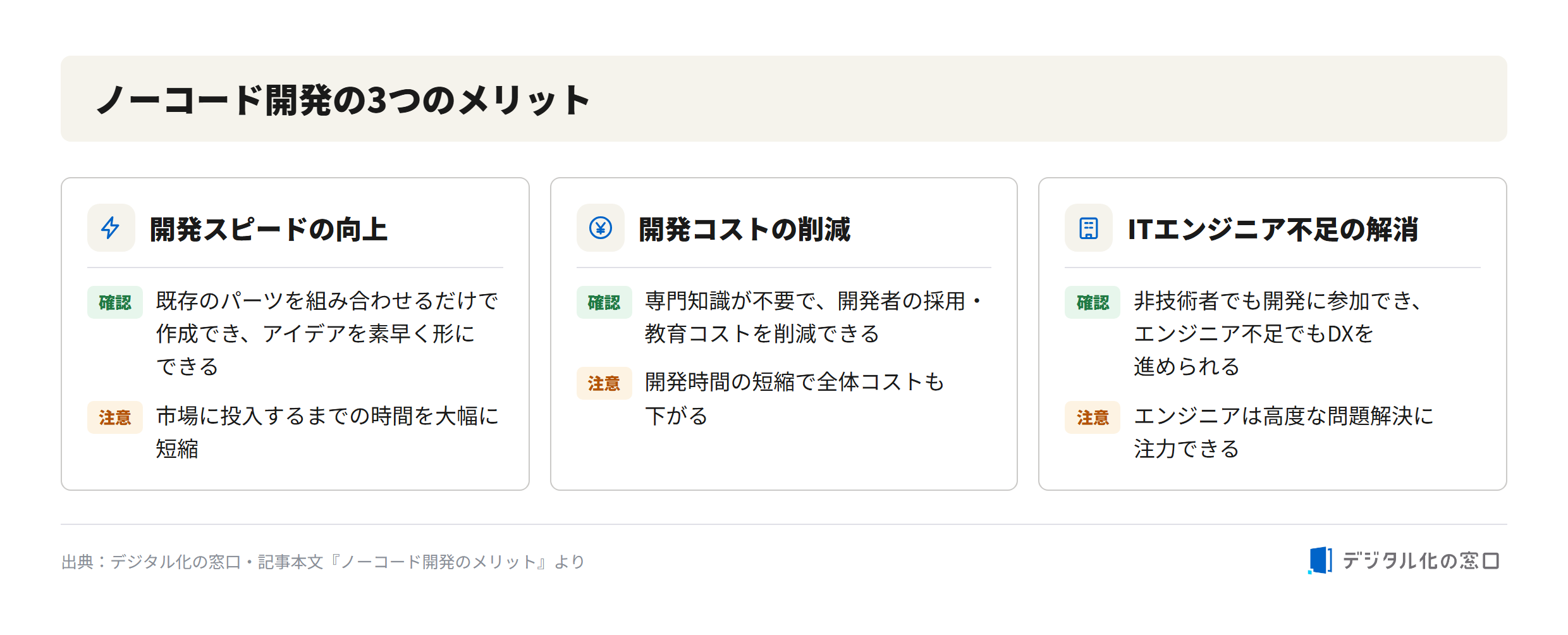
Task: Click the green 確認 badge in cost card
Action: [x=604, y=302]
